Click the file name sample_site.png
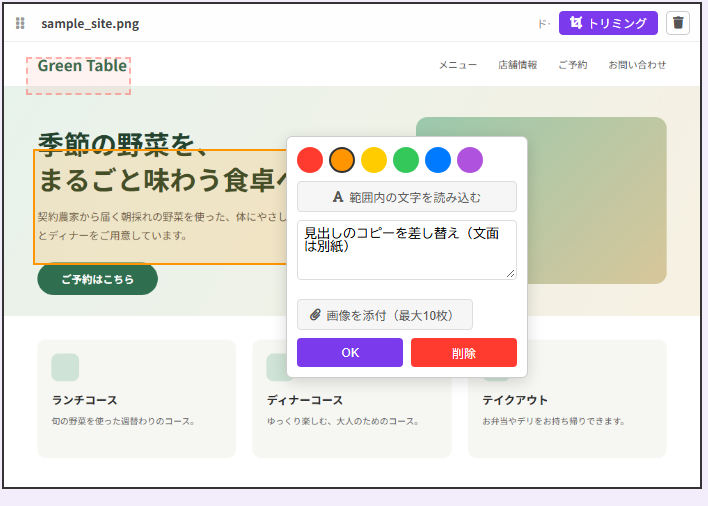Image resolution: width=708 pixels, height=506 pixels. 90,23
